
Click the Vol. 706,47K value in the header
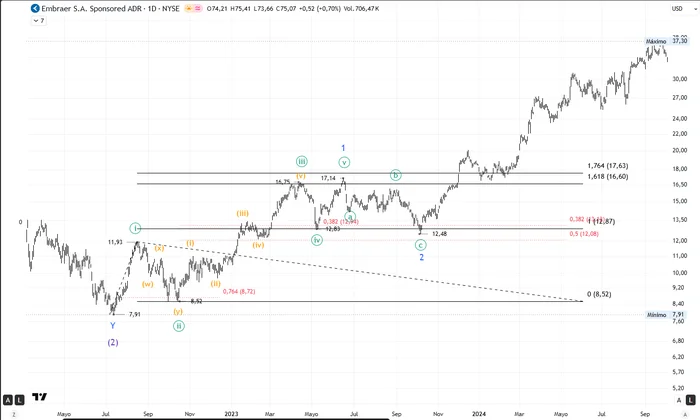(361, 8)
